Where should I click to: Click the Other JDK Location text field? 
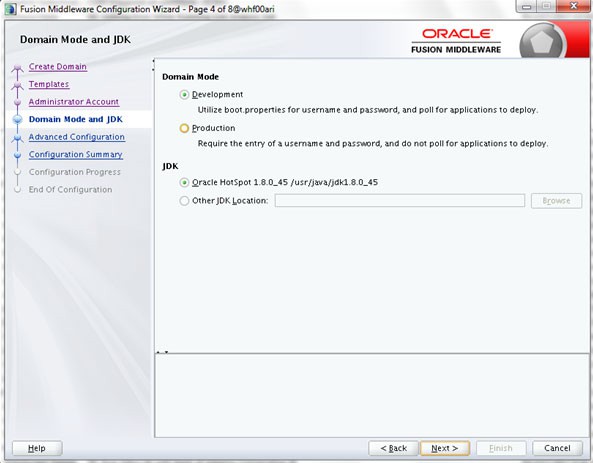coord(400,200)
